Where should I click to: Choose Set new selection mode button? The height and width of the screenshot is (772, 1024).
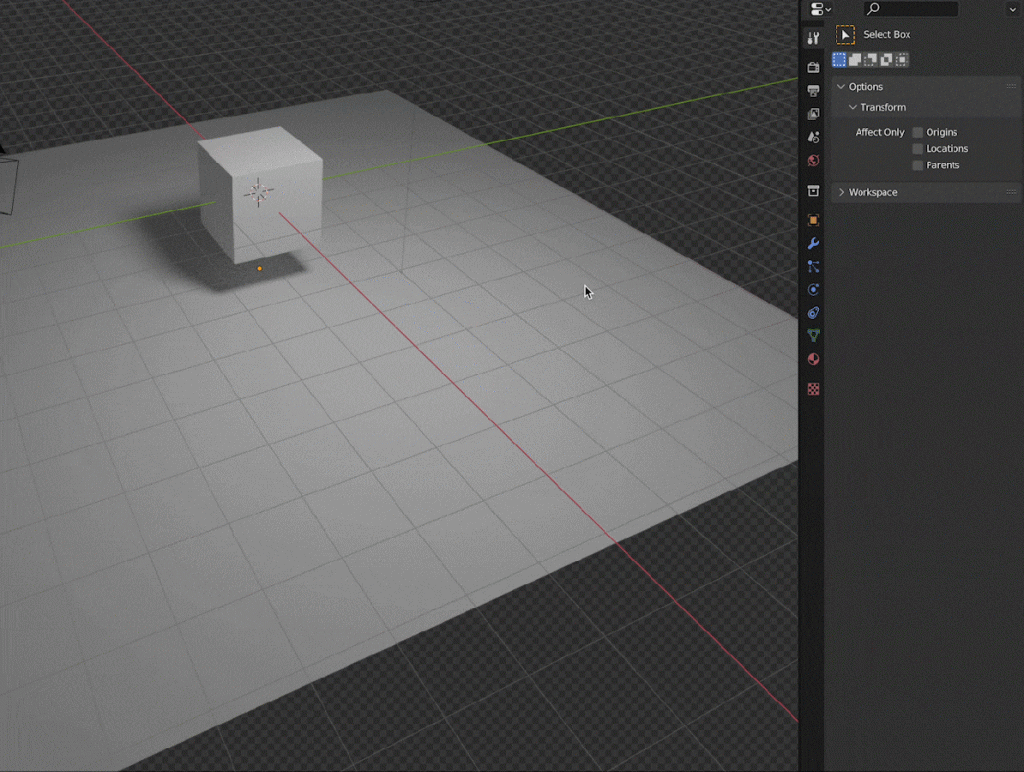(839, 60)
